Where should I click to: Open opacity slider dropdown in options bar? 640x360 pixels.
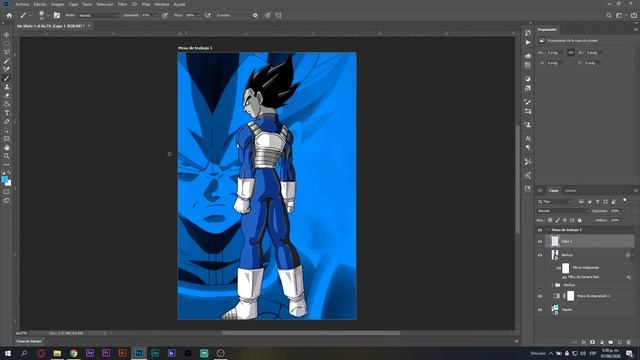(156, 15)
